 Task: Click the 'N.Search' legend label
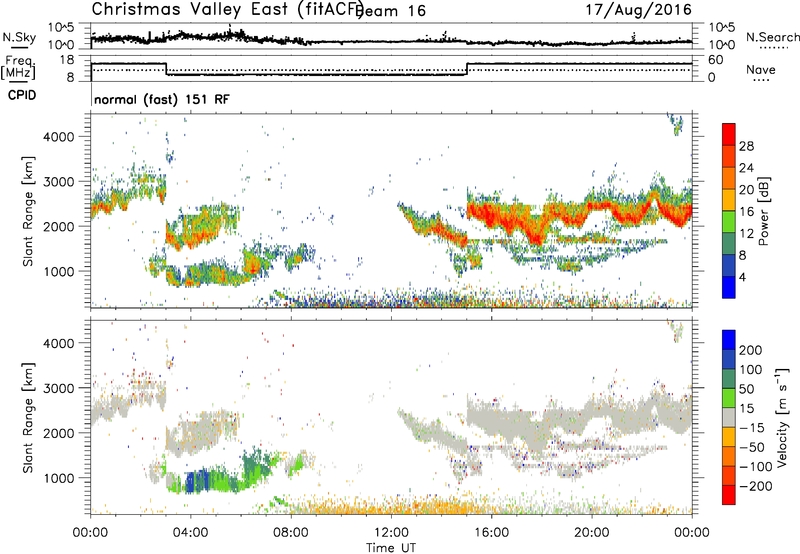pos(772,37)
